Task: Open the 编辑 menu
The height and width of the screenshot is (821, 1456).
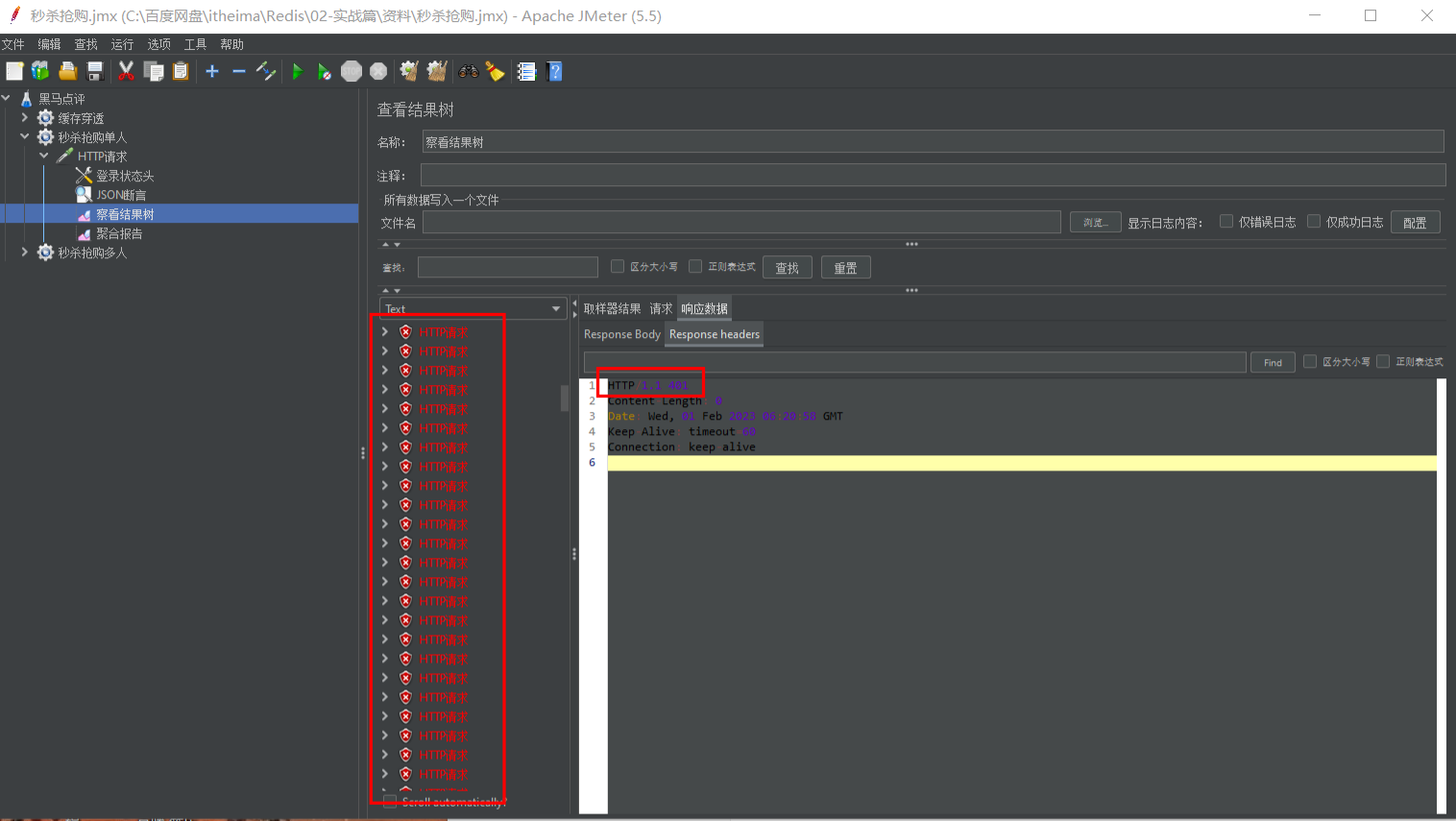Action: coord(49,44)
